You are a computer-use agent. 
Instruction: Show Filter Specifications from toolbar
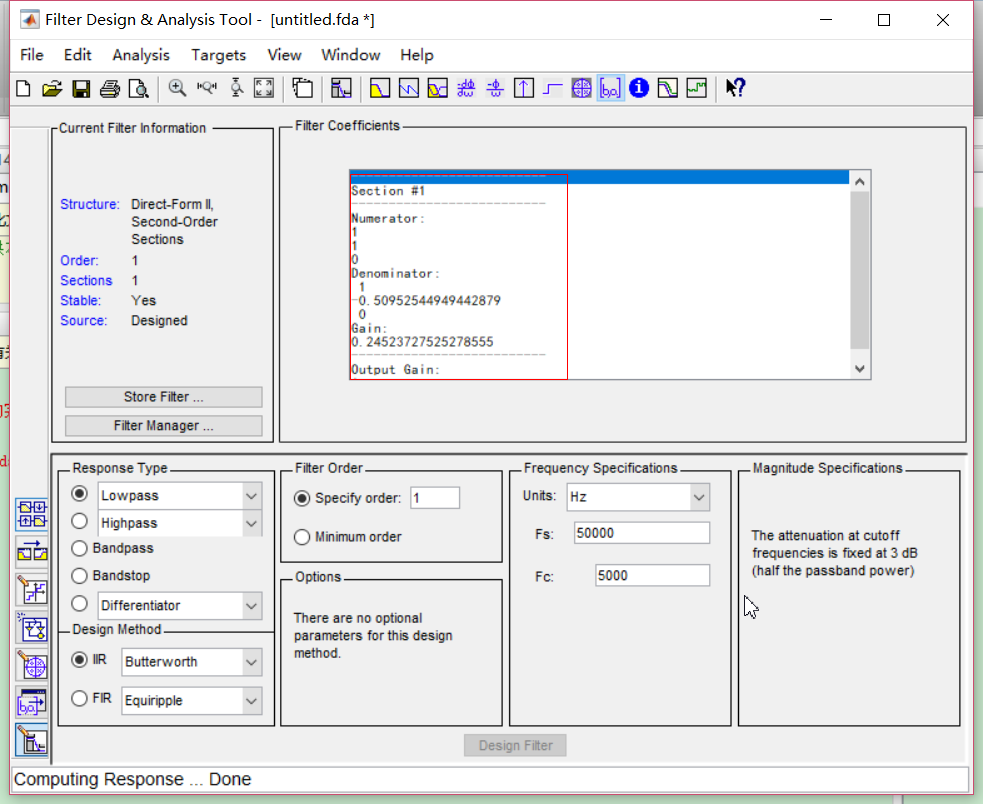pyautogui.click(x=341, y=88)
